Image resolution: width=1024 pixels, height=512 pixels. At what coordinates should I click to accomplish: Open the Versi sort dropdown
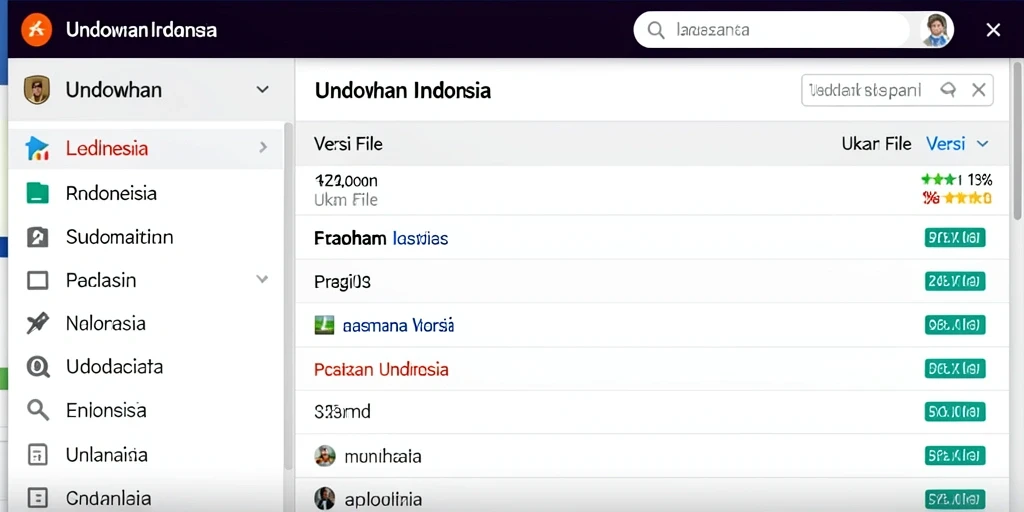coord(957,144)
